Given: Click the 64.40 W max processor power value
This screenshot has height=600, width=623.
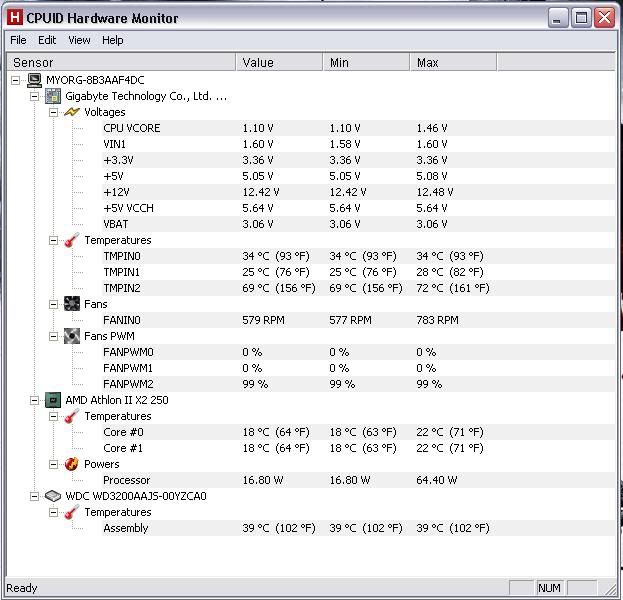Looking at the screenshot, I should [x=437, y=480].
